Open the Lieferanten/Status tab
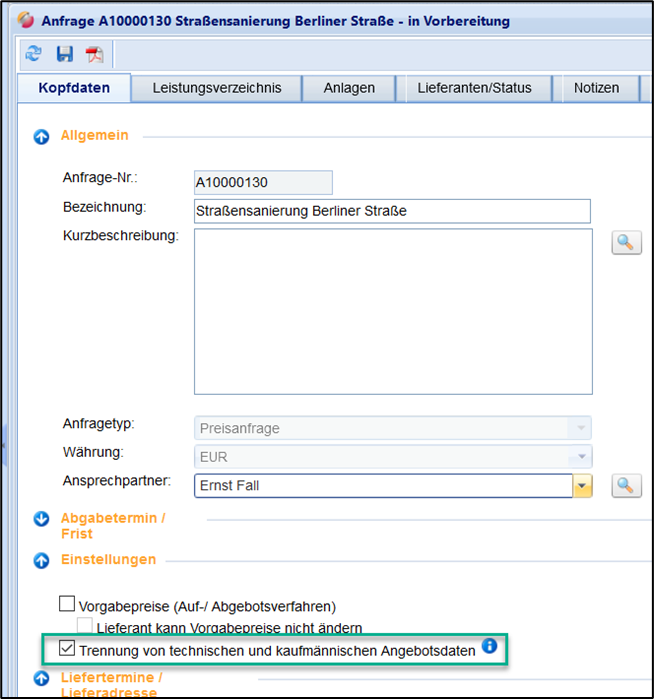654x699 pixels. (x=474, y=88)
